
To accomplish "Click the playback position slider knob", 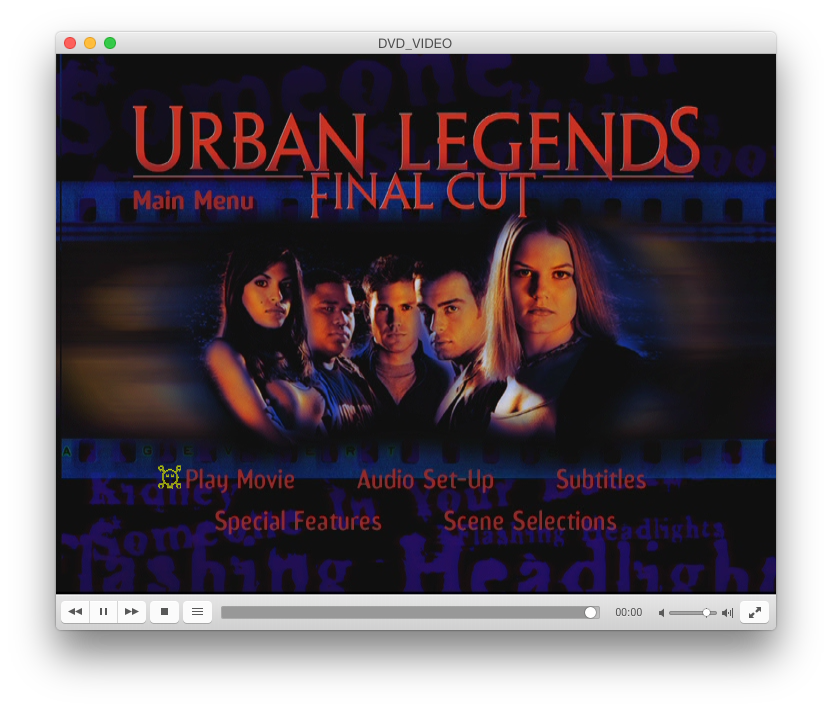I will [590, 613].
